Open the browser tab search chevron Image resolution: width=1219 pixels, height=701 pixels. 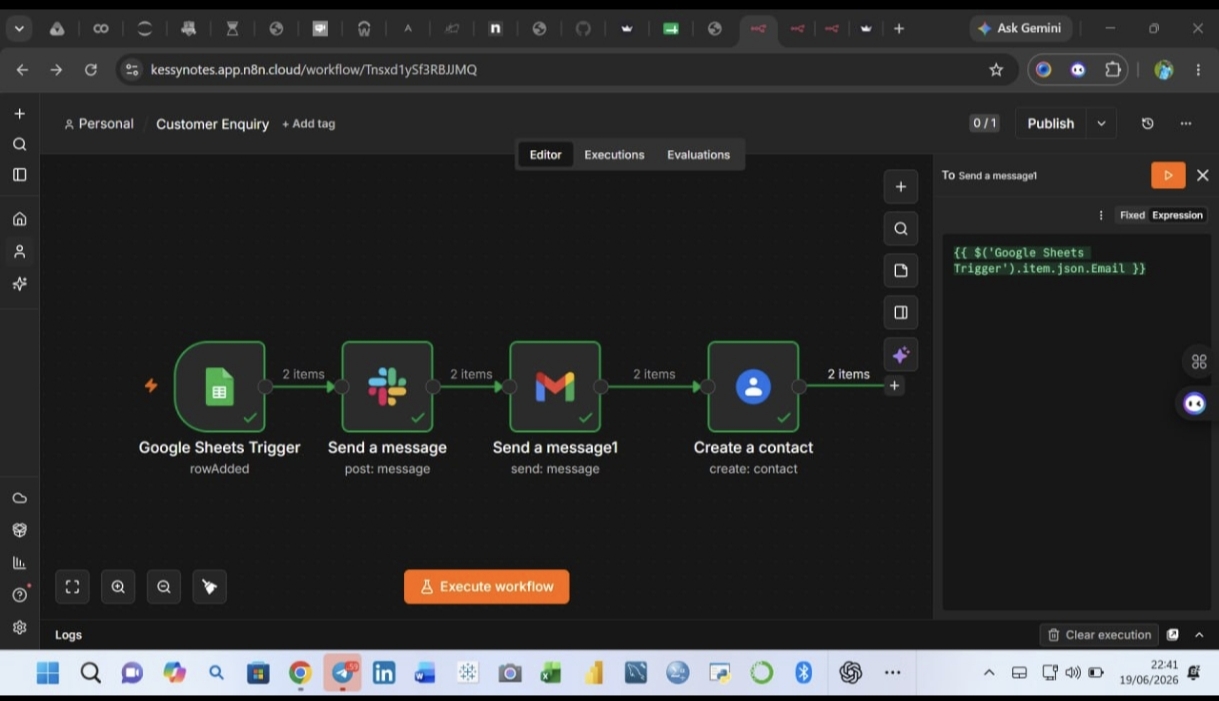[x=19, y=29]
